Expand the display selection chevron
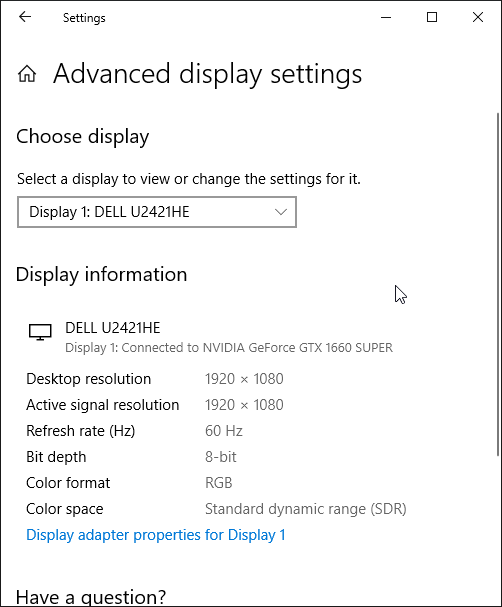The image size is (502, 607). tap(281, 212)
